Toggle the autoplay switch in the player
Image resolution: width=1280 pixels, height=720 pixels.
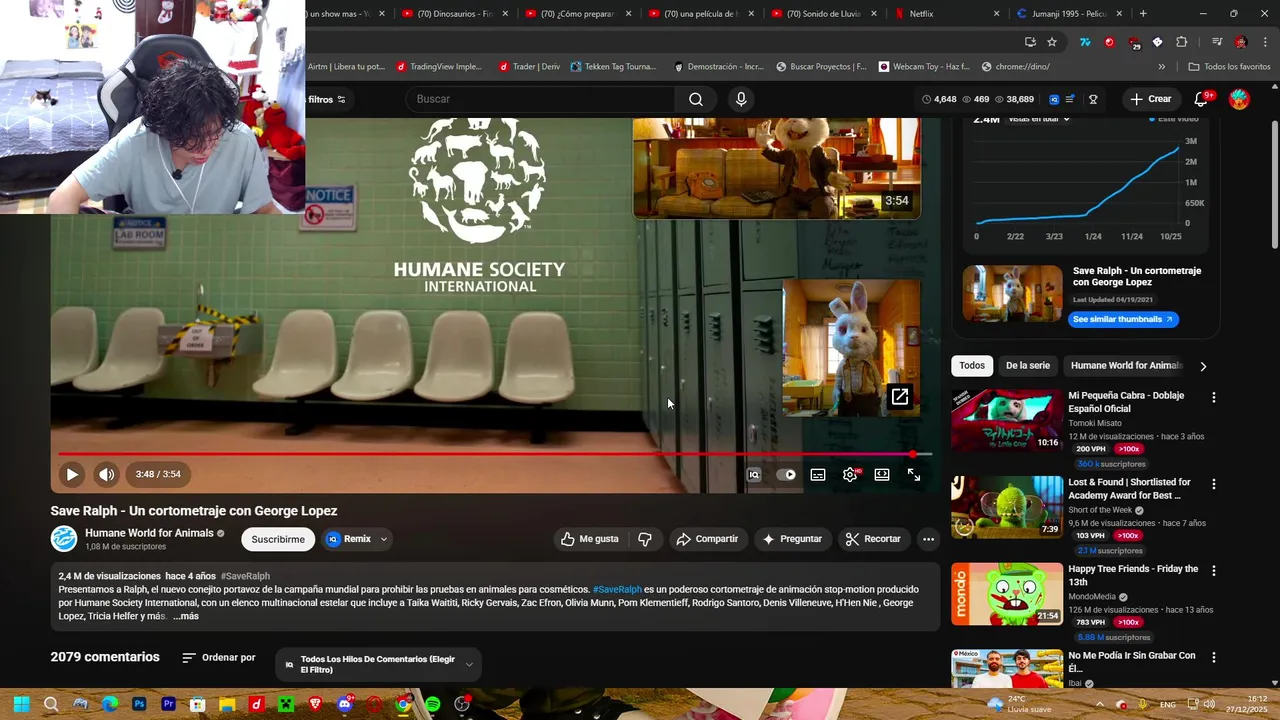(x=787, y=475)
